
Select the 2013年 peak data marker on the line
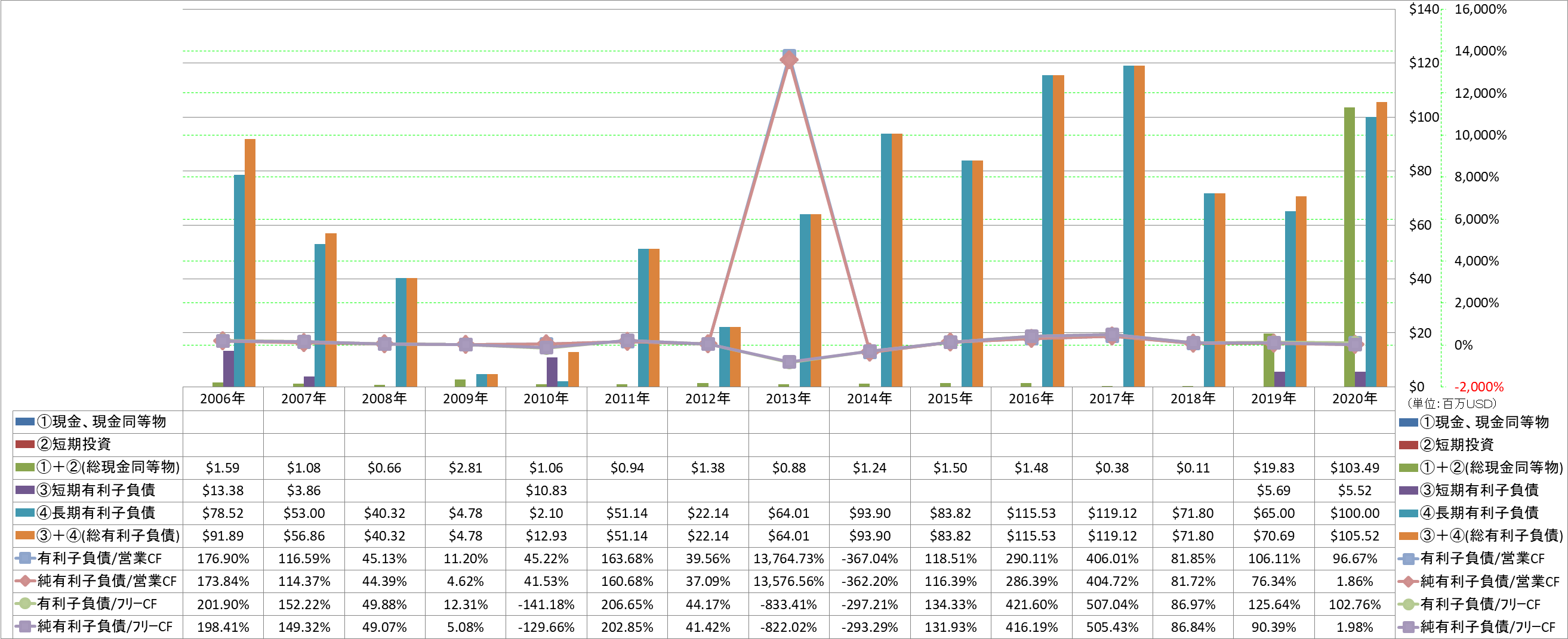[789, 58]
